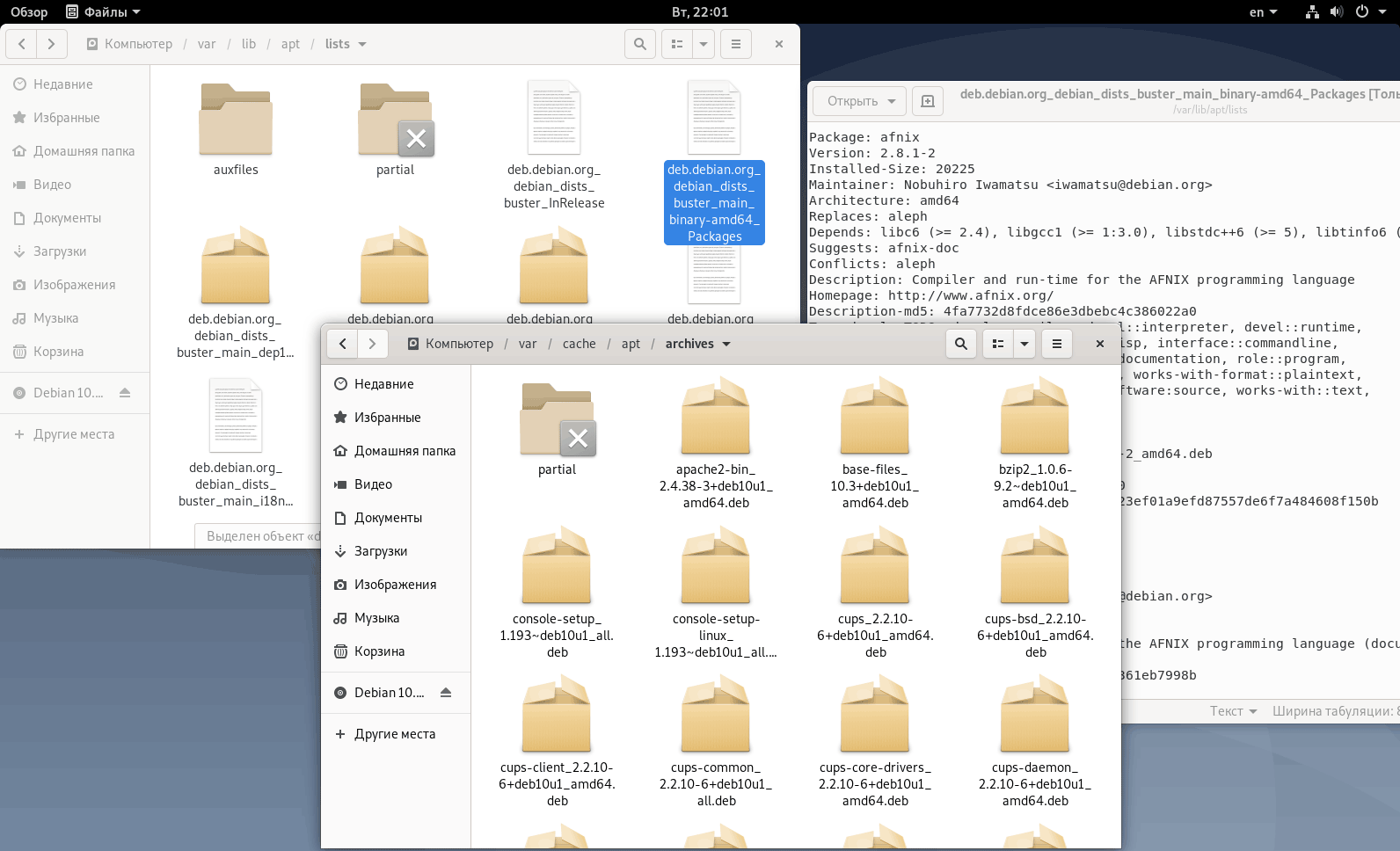Click the apt breadcrumb in lists window
Screen dimensions: 1400x851
[x=290, y=44]
